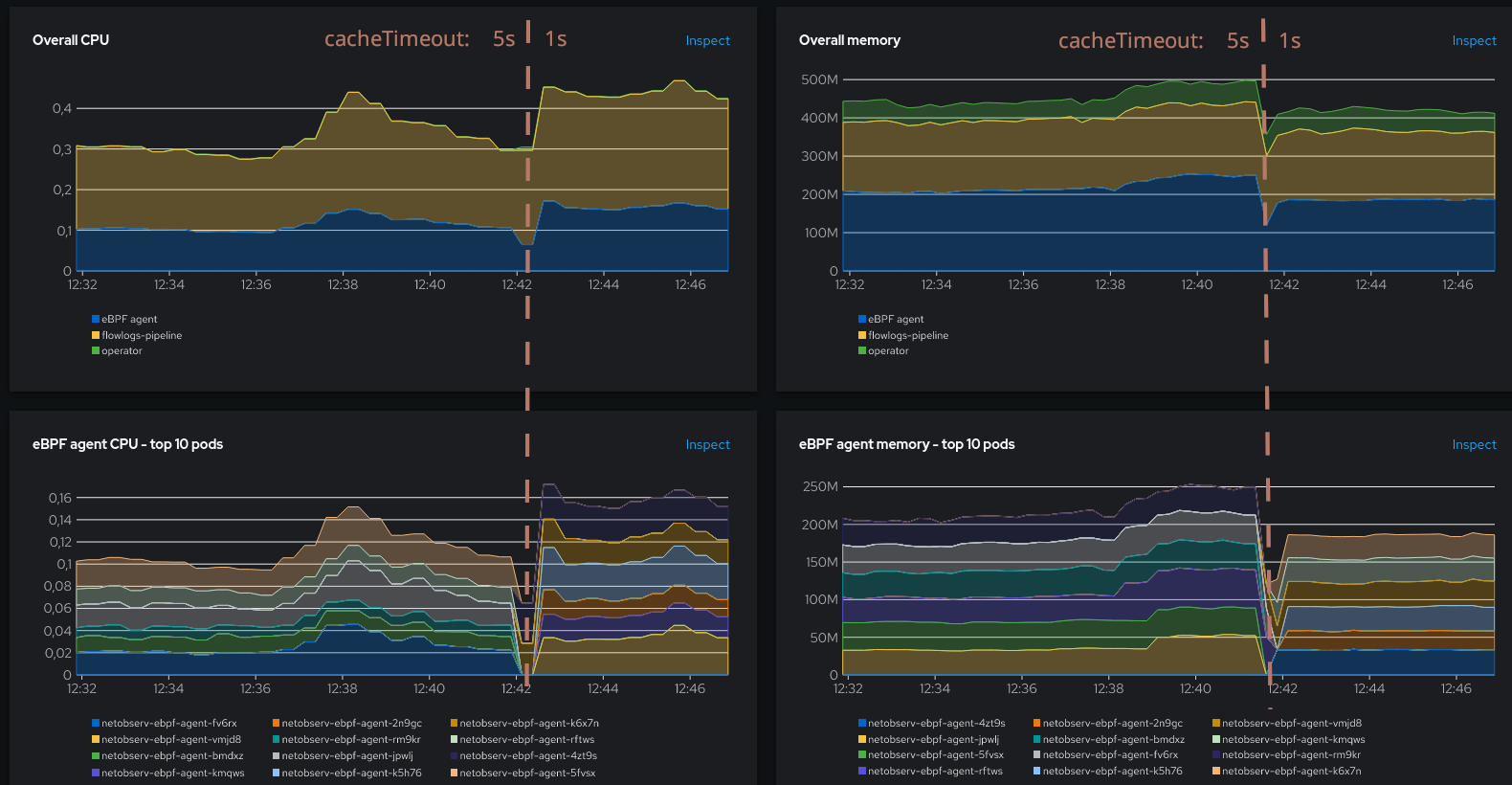This screenshot has height=785, width=1512.
Task: Select netobserv-ebpf-agent-jpwlj in memory pods legend
Action: pos(929,739)
